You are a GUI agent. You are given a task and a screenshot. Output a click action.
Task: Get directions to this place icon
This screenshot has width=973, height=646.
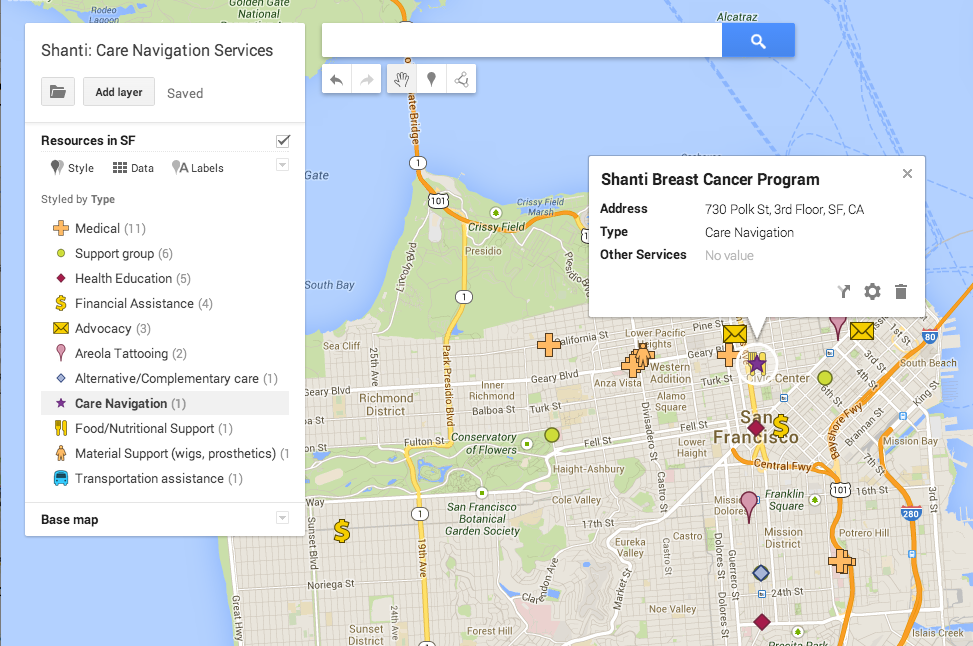pyautogui.click(x=843, y=291)
